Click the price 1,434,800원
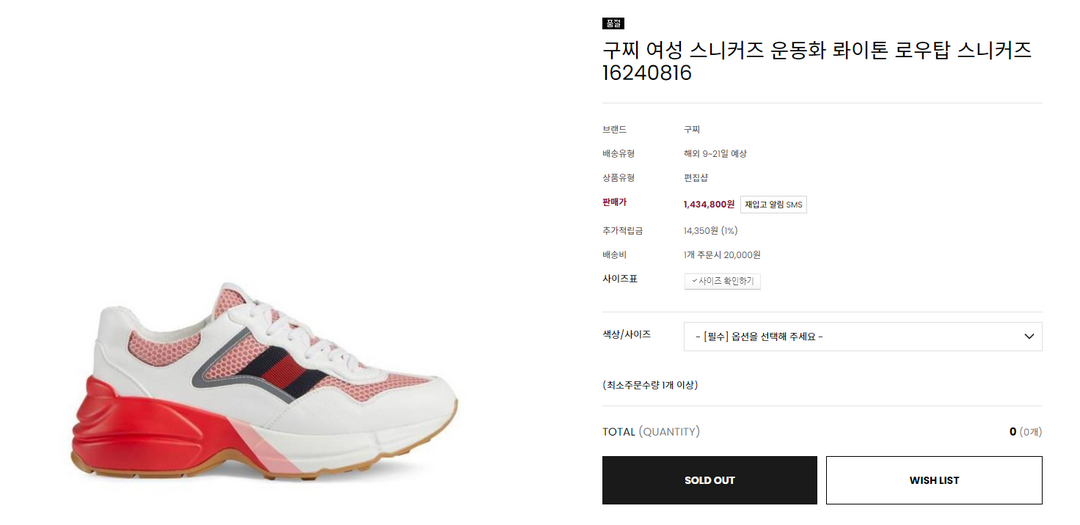1080x525 pixels. (709, 205)
